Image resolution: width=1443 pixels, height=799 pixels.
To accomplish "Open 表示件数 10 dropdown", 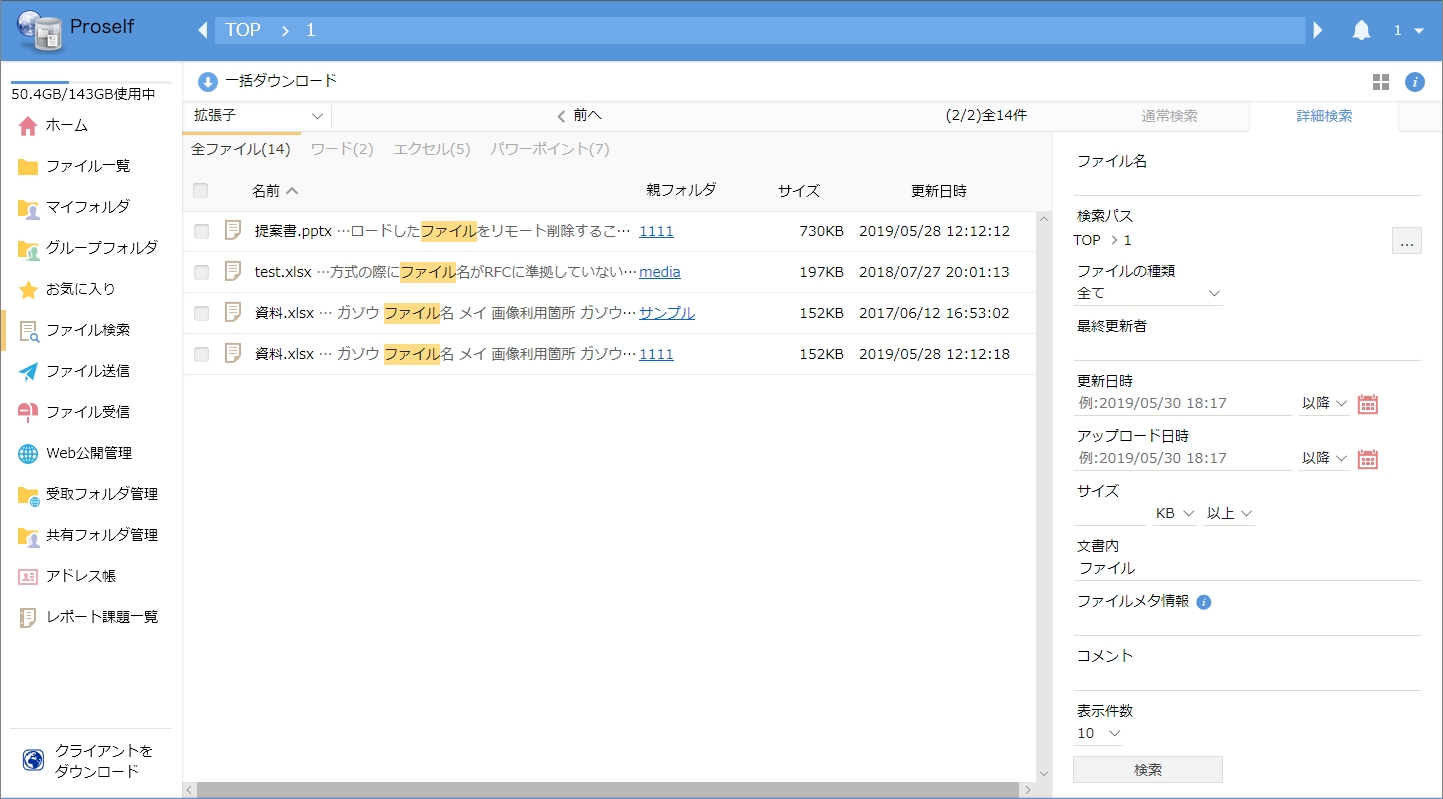I will pyautogui.click(x=1098, y=733).
